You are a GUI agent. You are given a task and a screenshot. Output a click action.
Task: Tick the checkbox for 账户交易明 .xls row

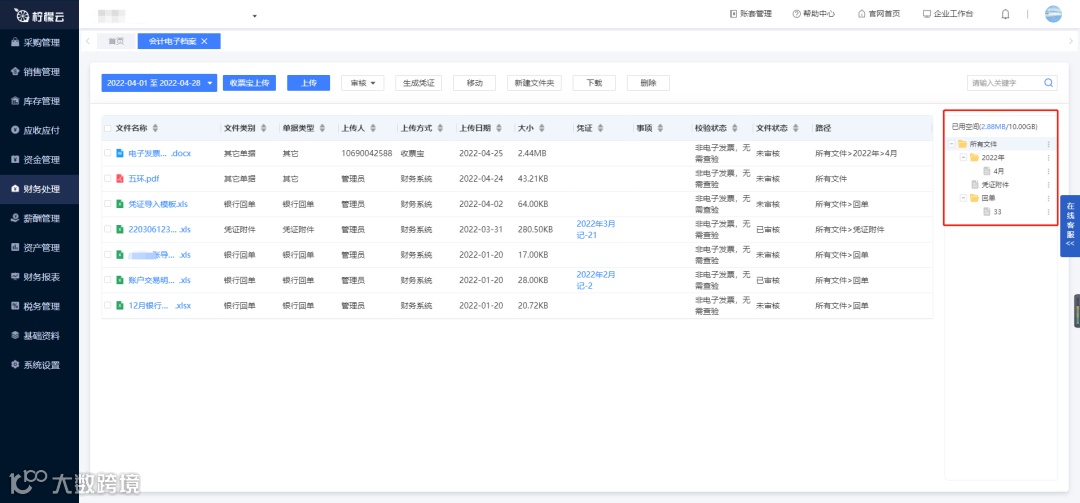[107, 280]
